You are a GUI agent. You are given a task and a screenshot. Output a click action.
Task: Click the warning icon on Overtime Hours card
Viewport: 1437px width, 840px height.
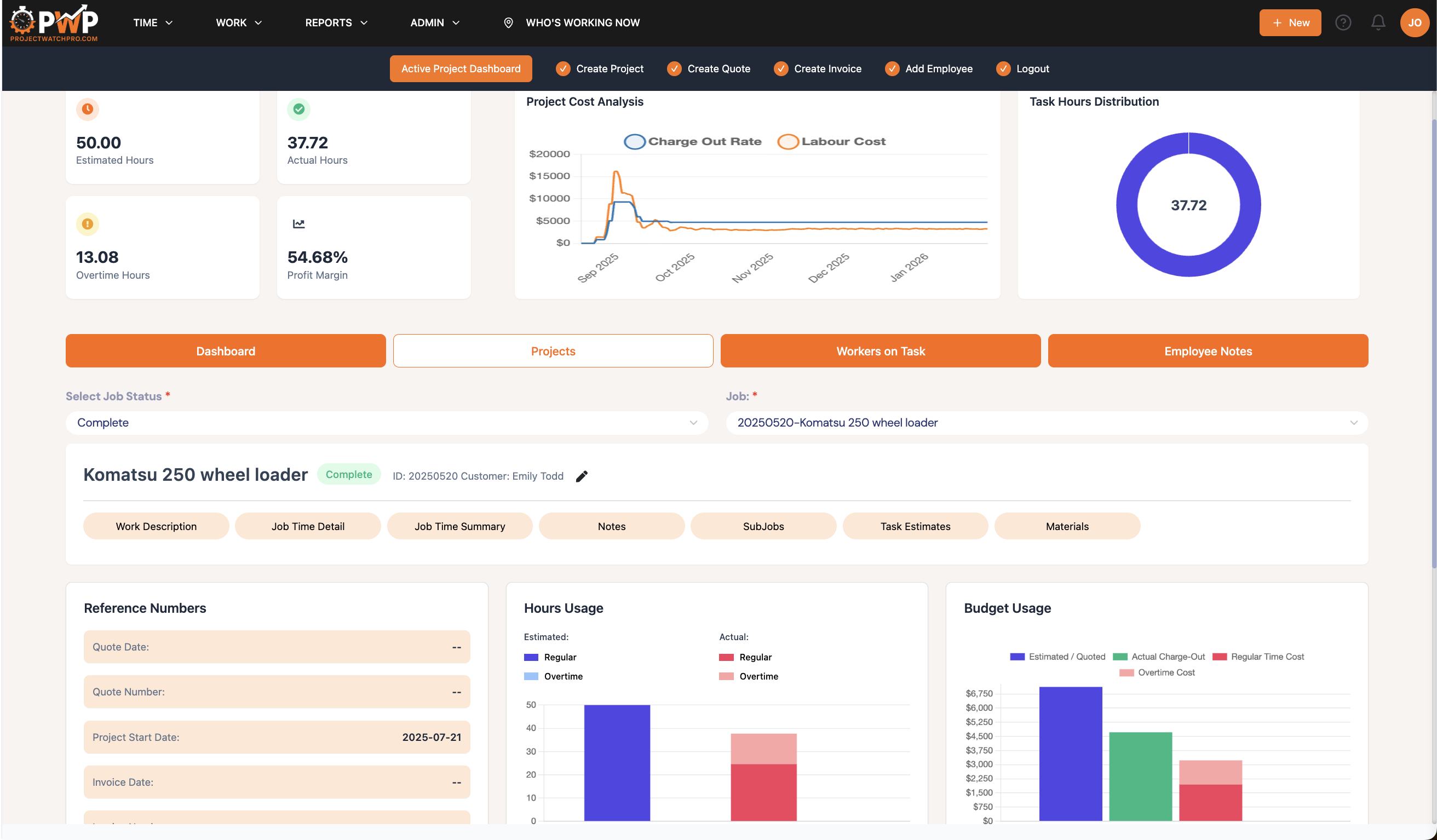coord(87,223)
